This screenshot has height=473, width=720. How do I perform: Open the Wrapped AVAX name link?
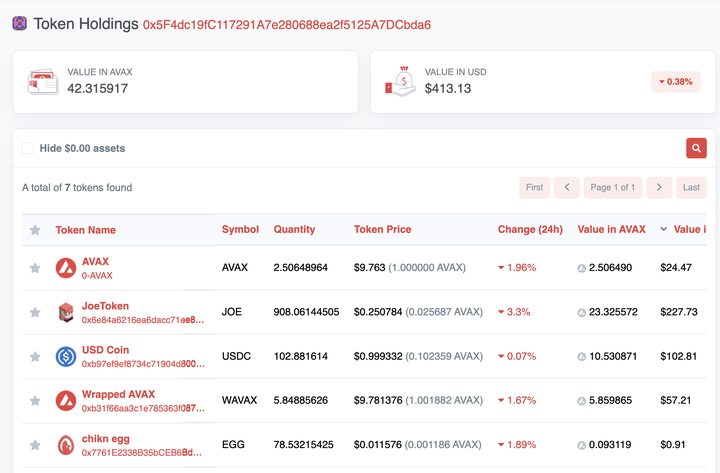pyautogui.click(x=118, y=394)
